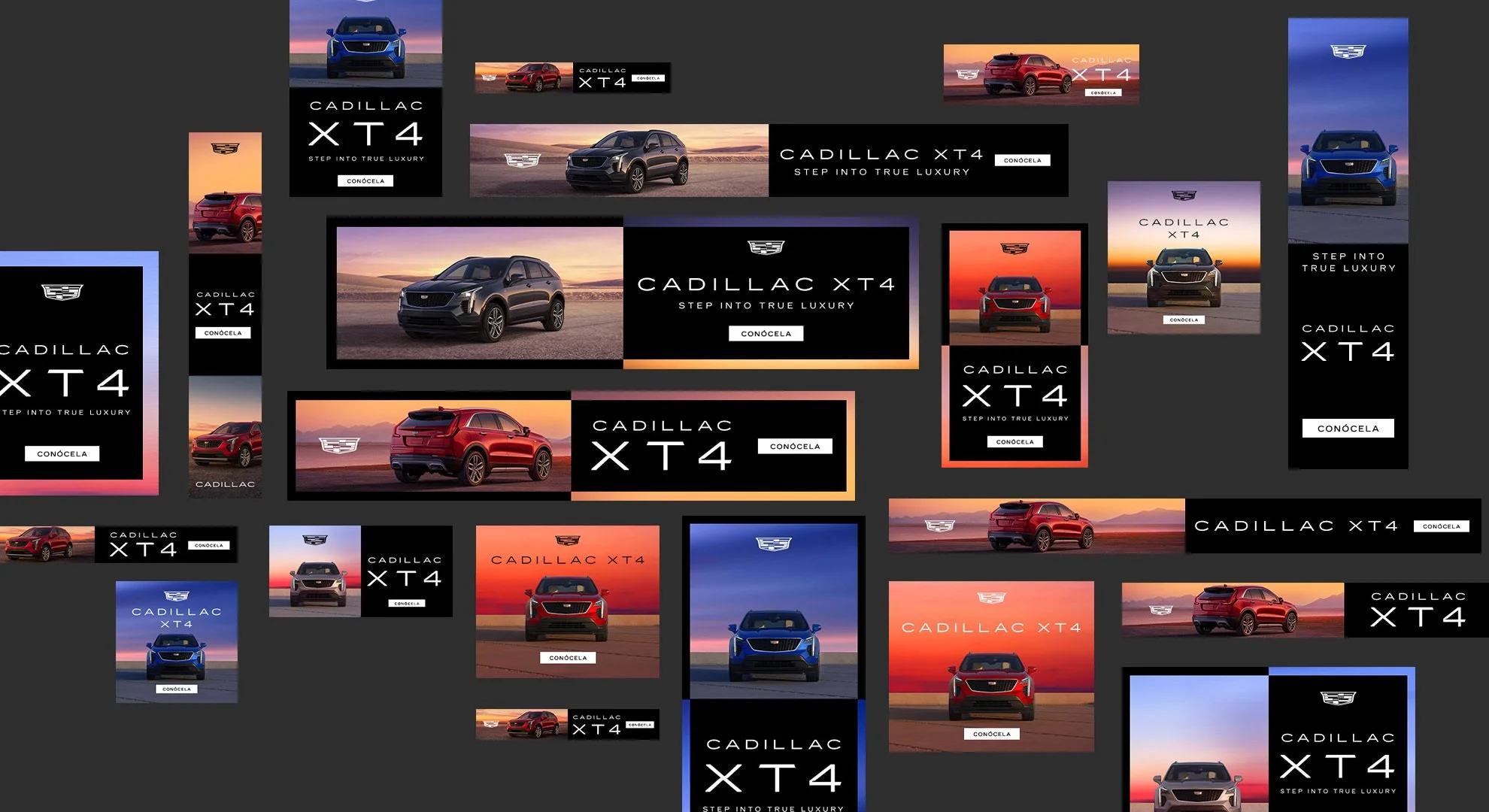Click CONÓCELA in the dark-car sunset square ad

point(1184,320)
